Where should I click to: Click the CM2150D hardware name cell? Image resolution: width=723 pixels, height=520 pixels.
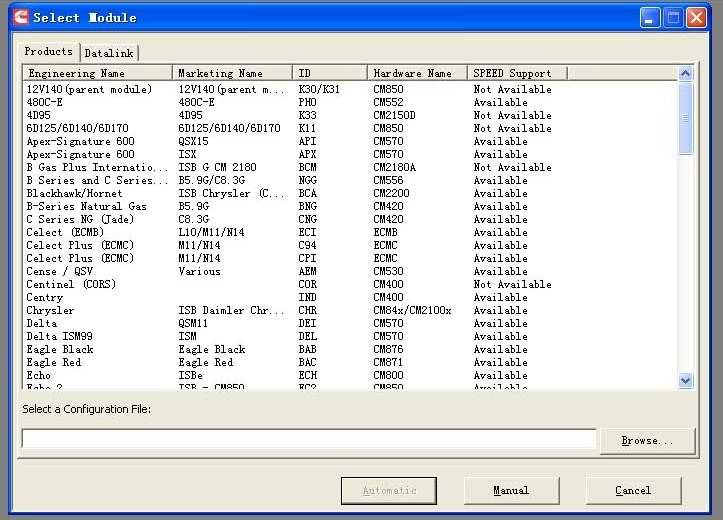point(394,115)
